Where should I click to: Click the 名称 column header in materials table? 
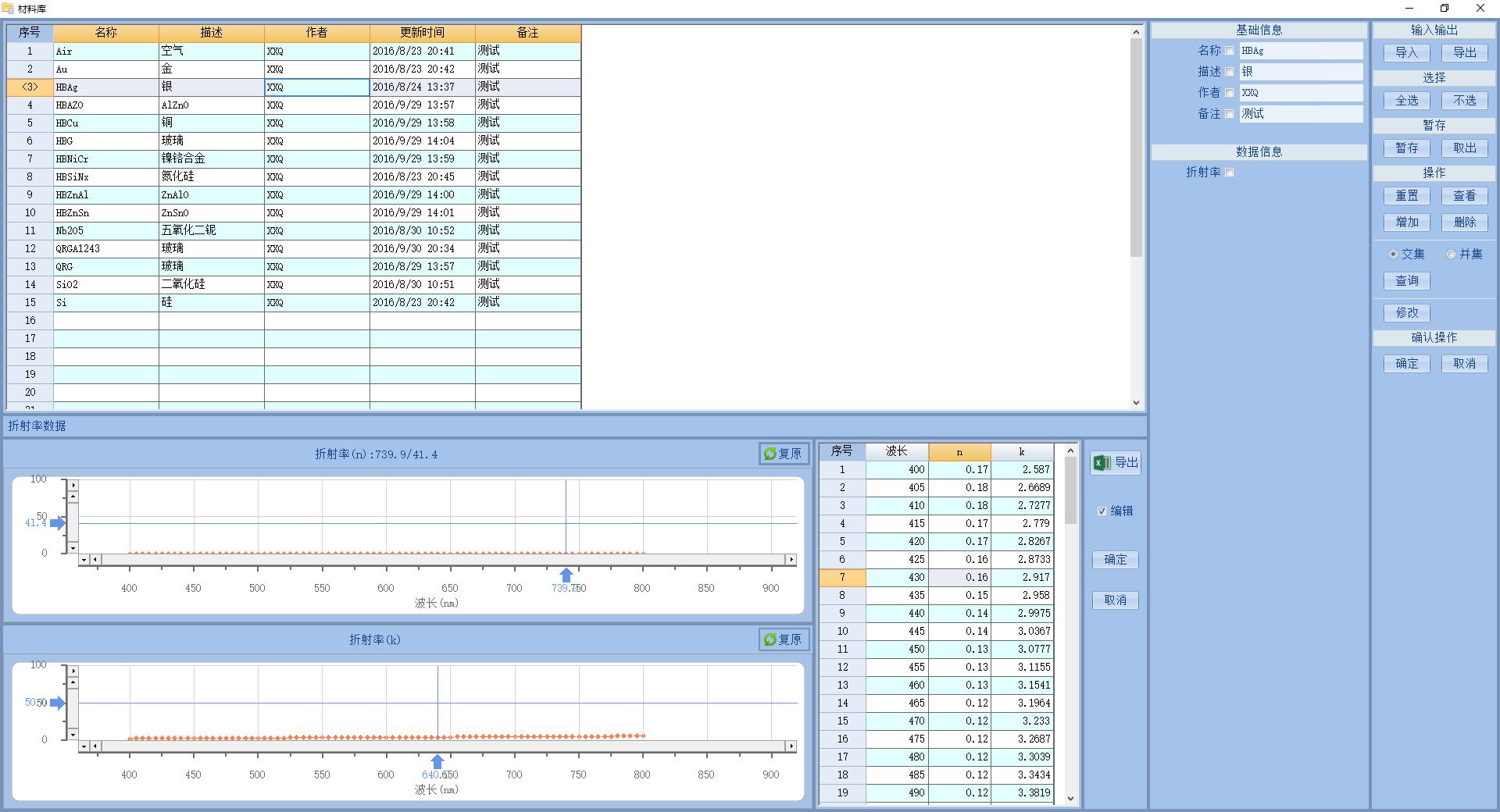(x=106, y=33)
